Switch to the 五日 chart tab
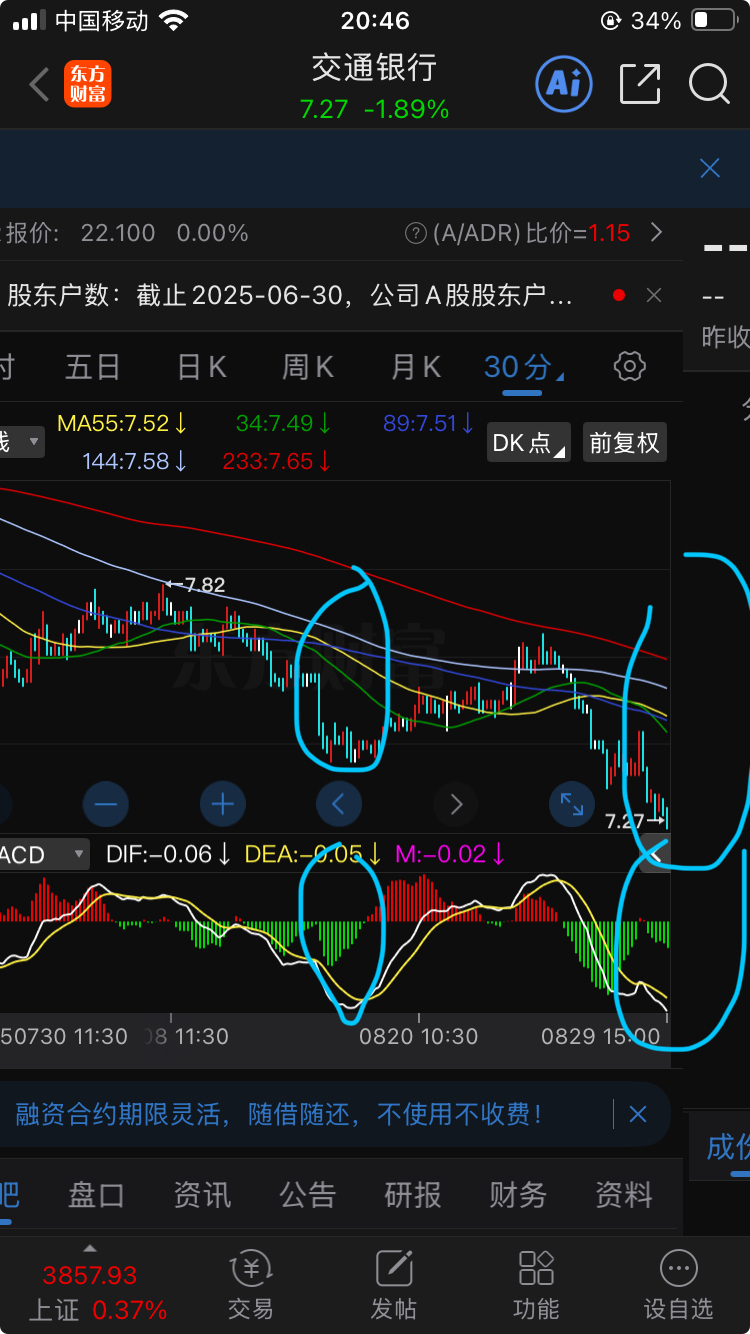The image size is (750, 1334). [x=93, y=367]
